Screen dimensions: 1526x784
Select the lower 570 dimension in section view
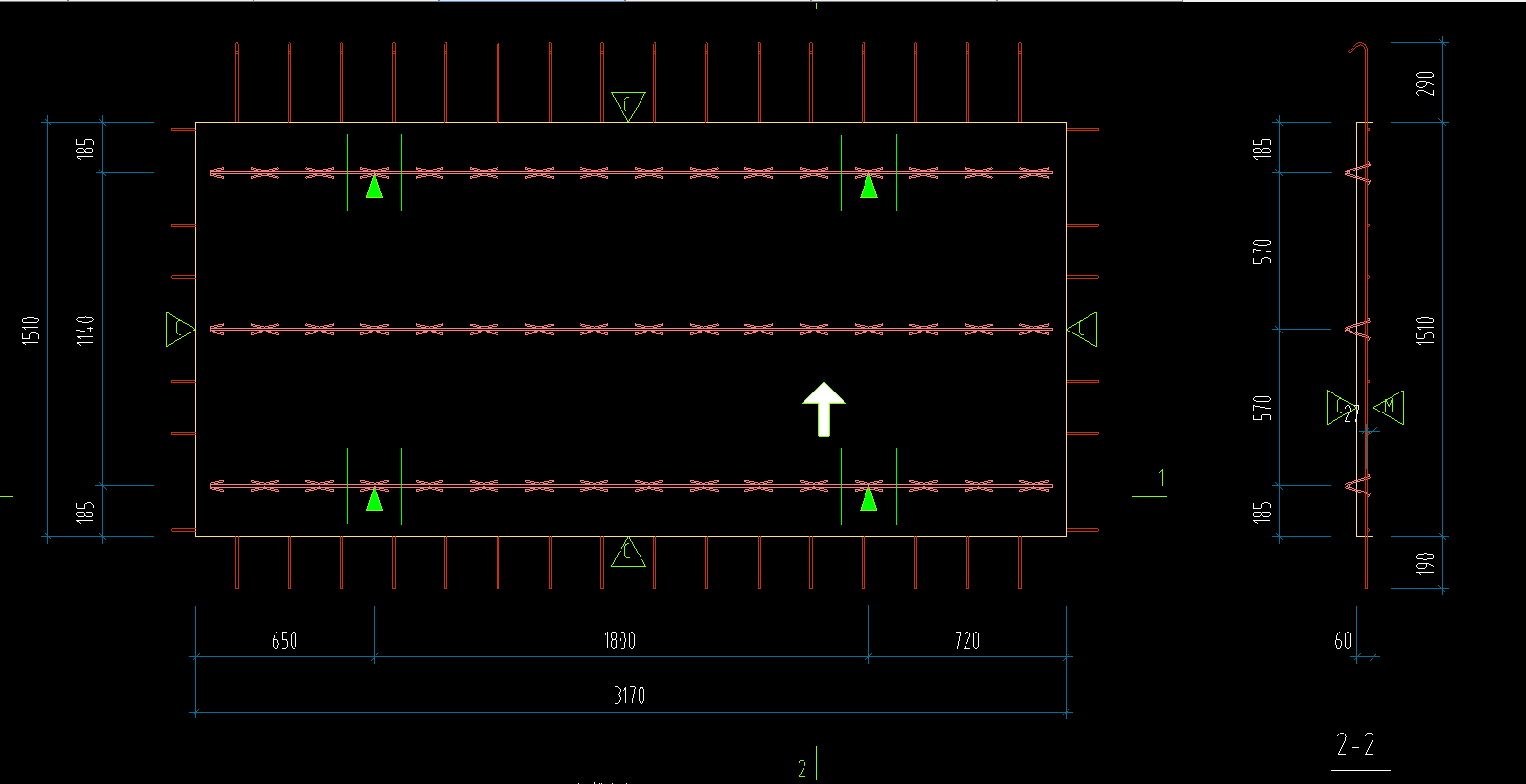tap(1263, 408)
